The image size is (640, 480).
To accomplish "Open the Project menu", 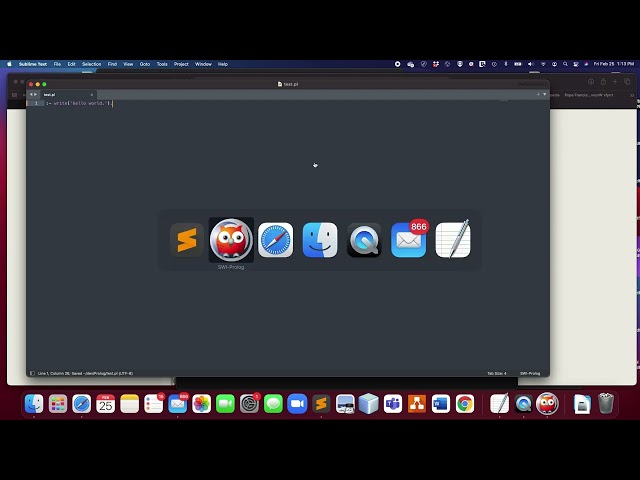I will [x=181, y=64].
